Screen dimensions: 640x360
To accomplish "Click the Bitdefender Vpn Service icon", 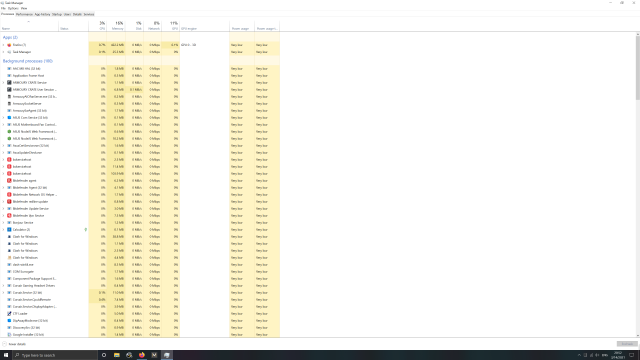I will click(x=9, y=216).
